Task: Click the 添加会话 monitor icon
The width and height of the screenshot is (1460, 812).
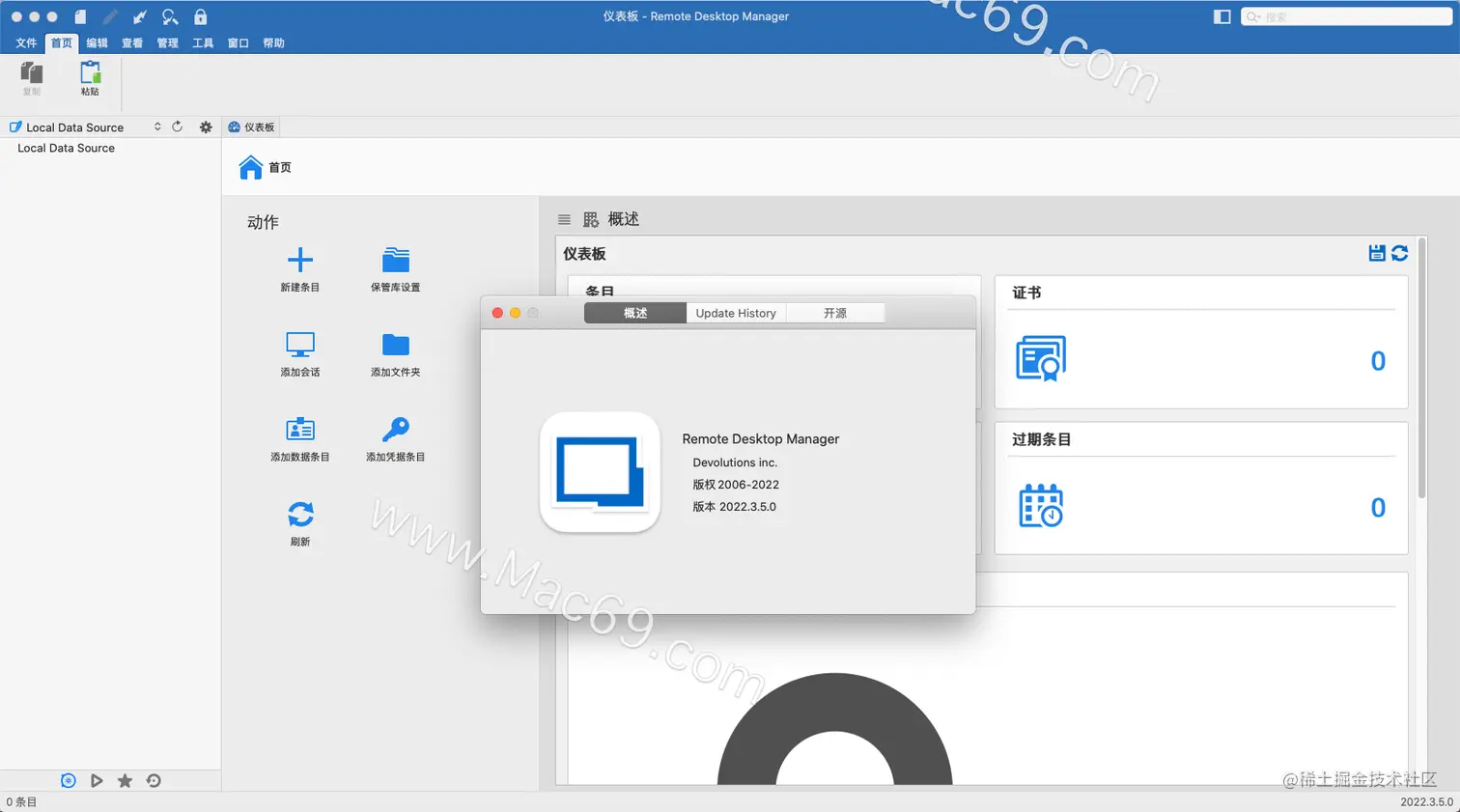Action: coord(300,344)
